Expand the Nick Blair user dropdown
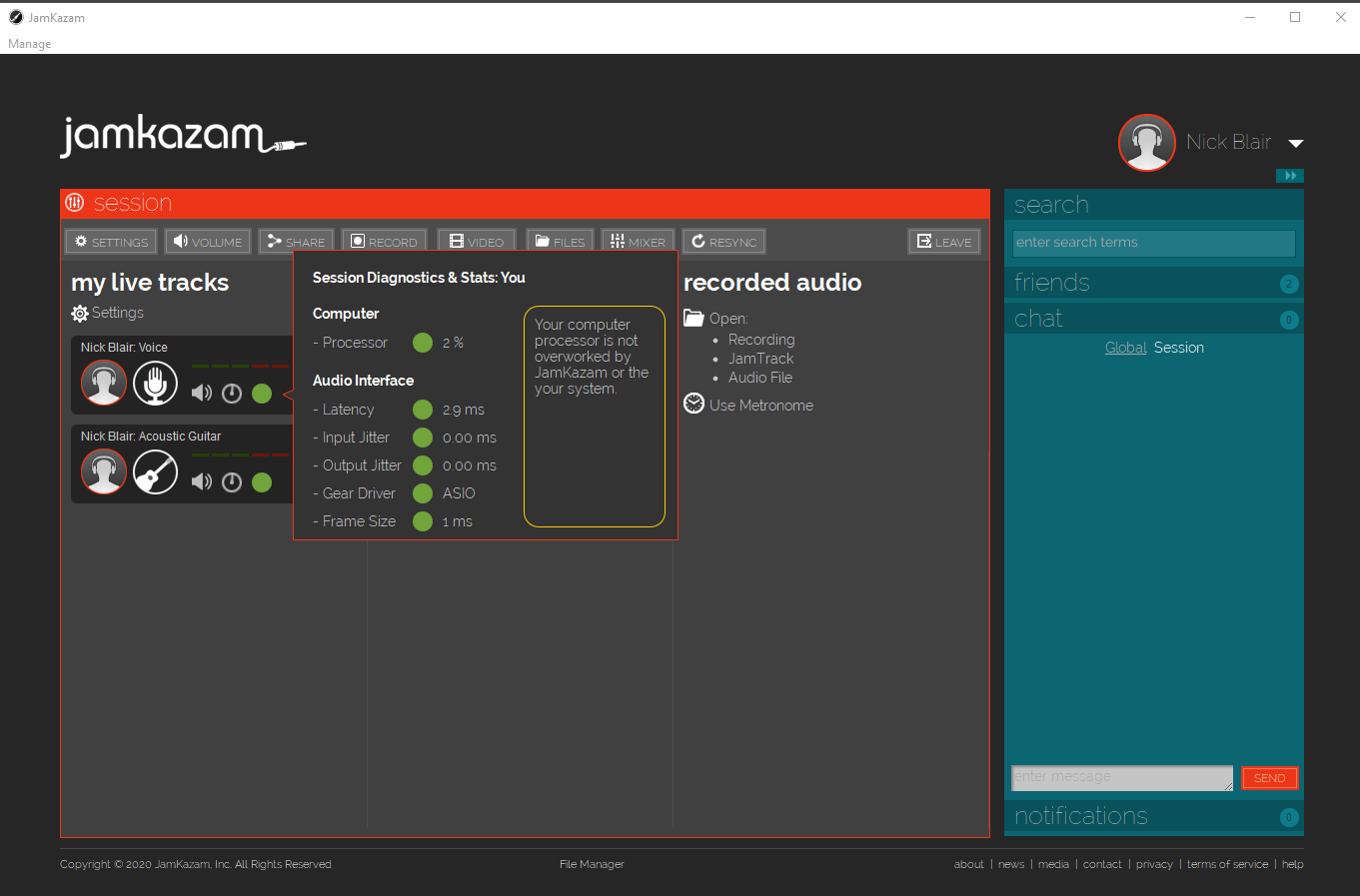 click(x=1295, y=144)
